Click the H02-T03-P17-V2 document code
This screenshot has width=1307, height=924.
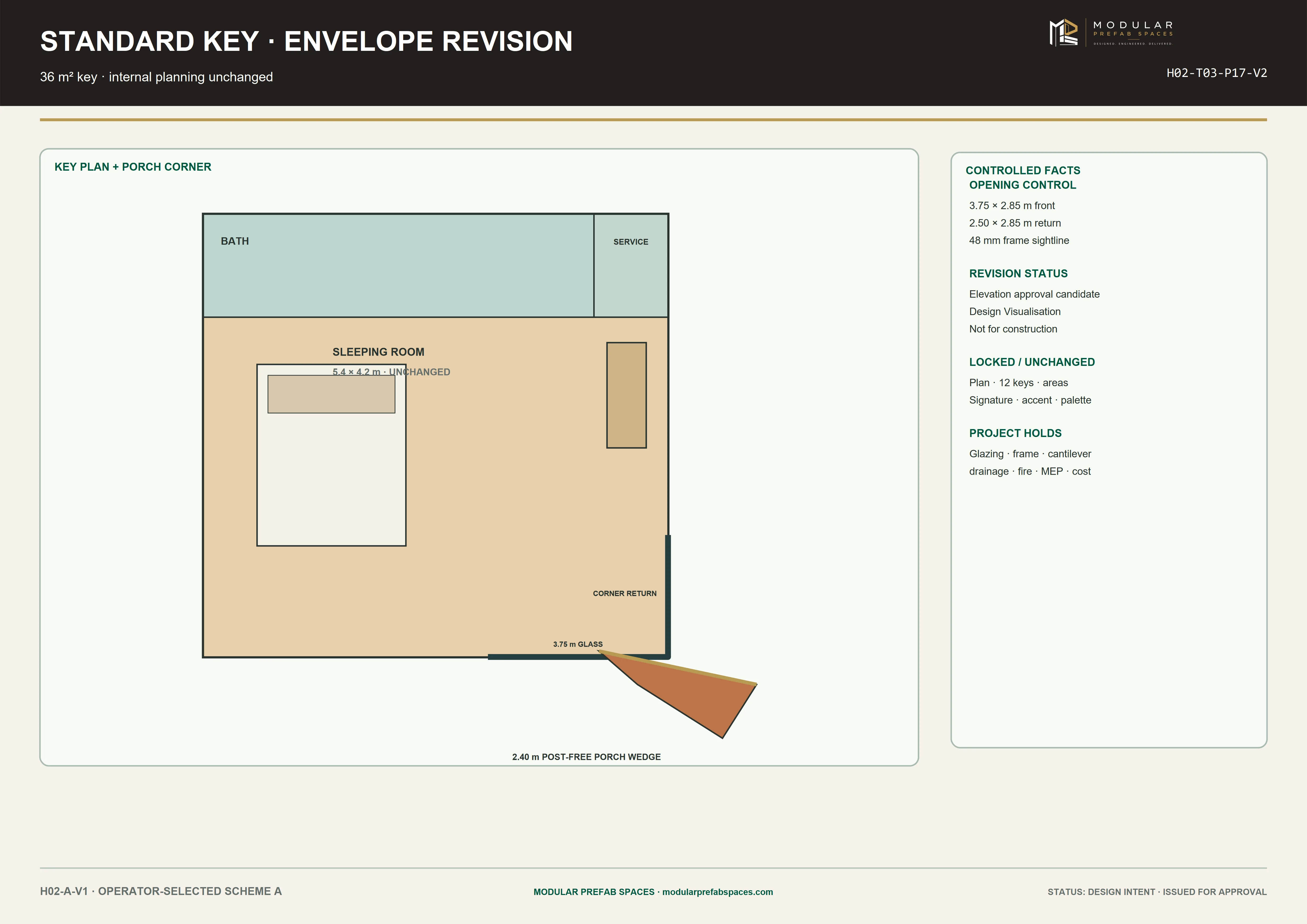[1216, 73]
